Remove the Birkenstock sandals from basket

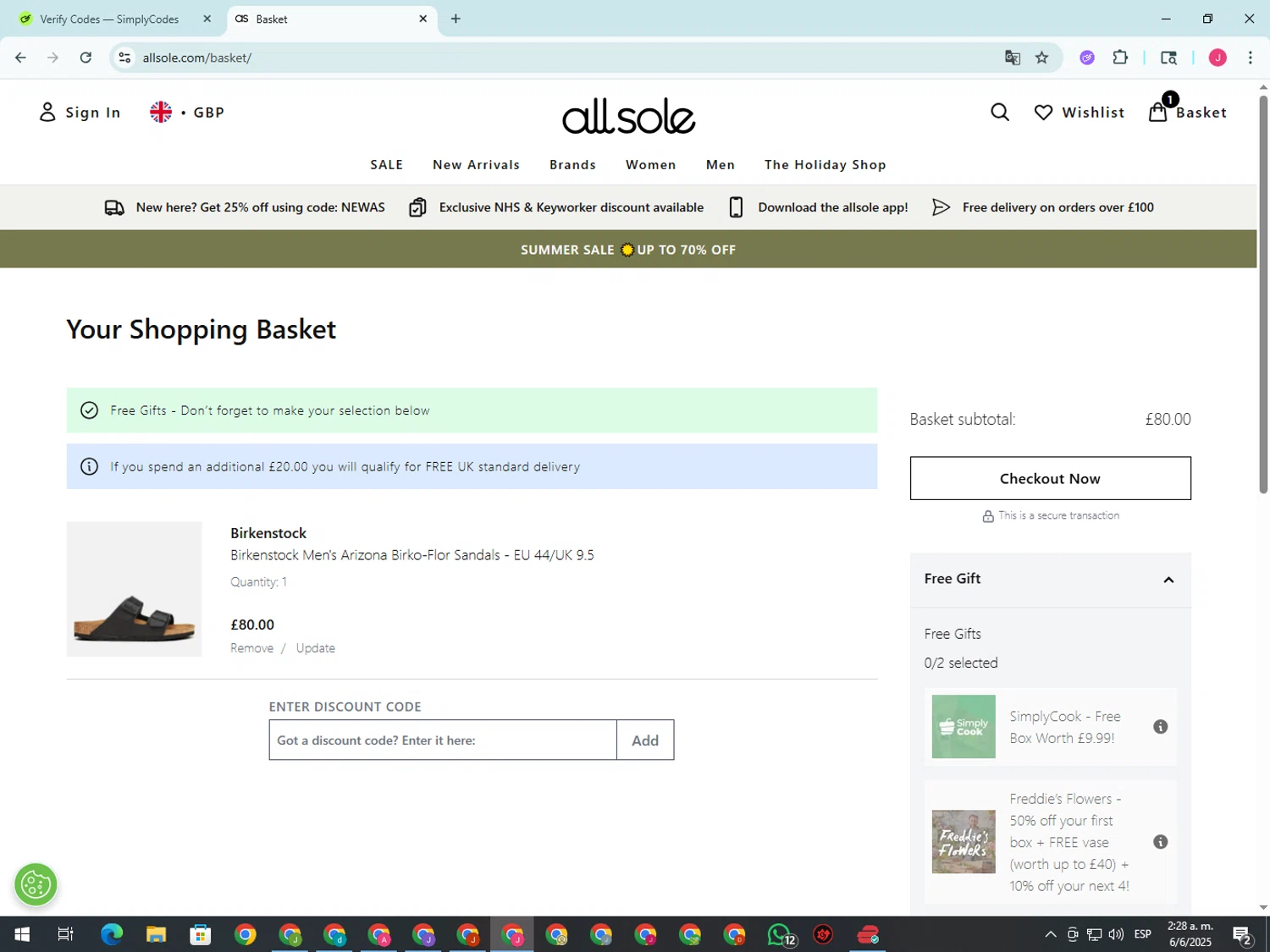(251, 648)
